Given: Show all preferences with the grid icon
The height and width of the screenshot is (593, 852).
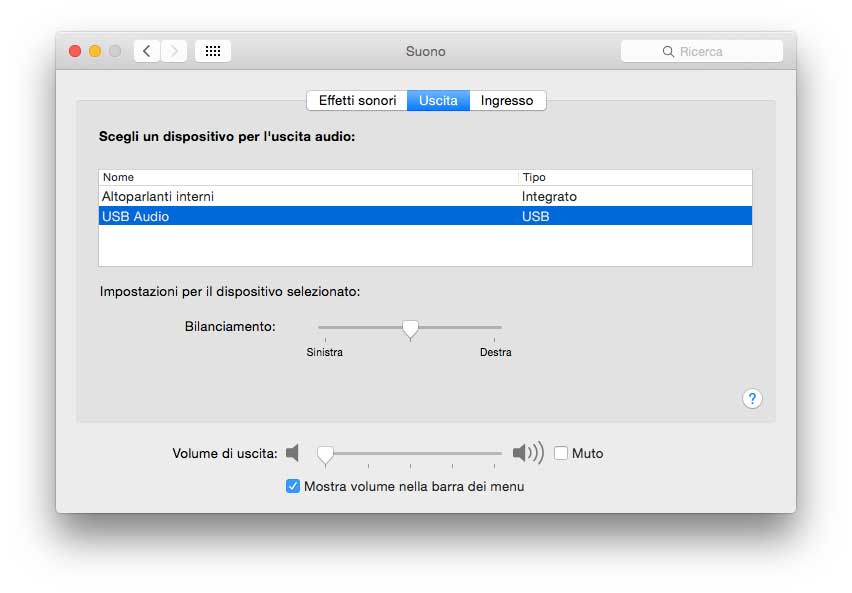Looking at the screenshot, I should click(x=212, y=51).
